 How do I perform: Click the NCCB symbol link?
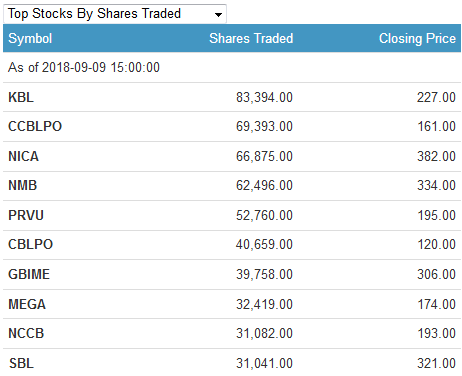coord(26,333)
